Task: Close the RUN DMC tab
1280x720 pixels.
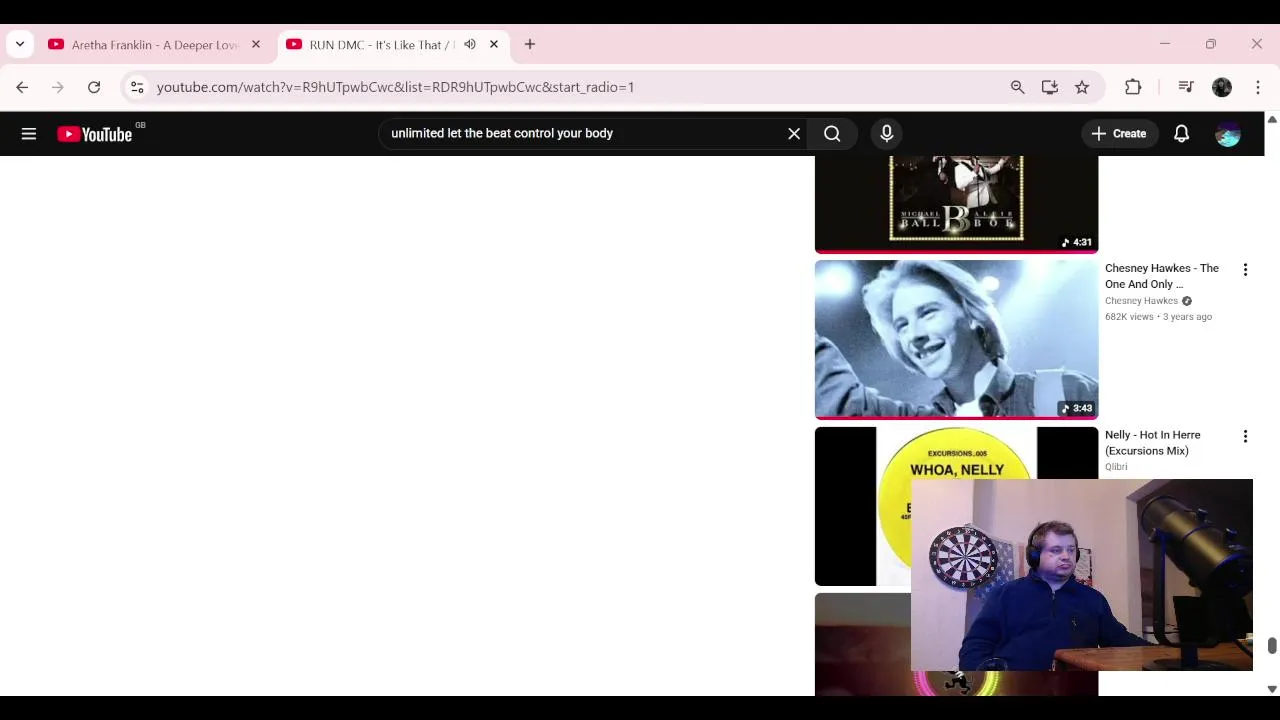Action: point(494,44)
